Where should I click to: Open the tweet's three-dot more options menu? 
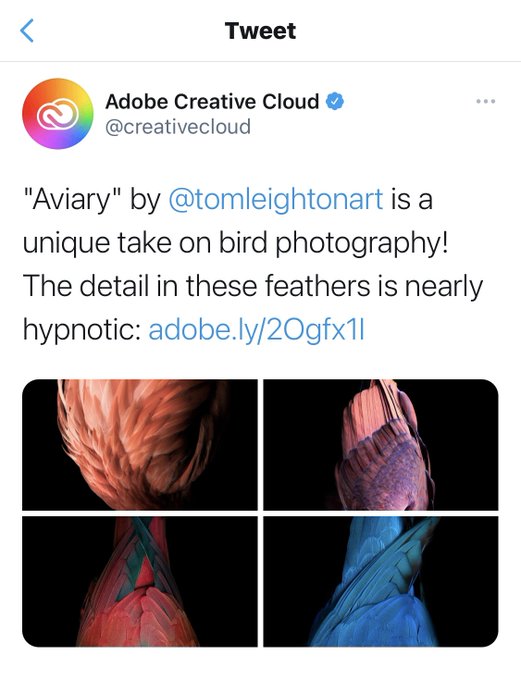pyautogui.click(x=485, y=101)
